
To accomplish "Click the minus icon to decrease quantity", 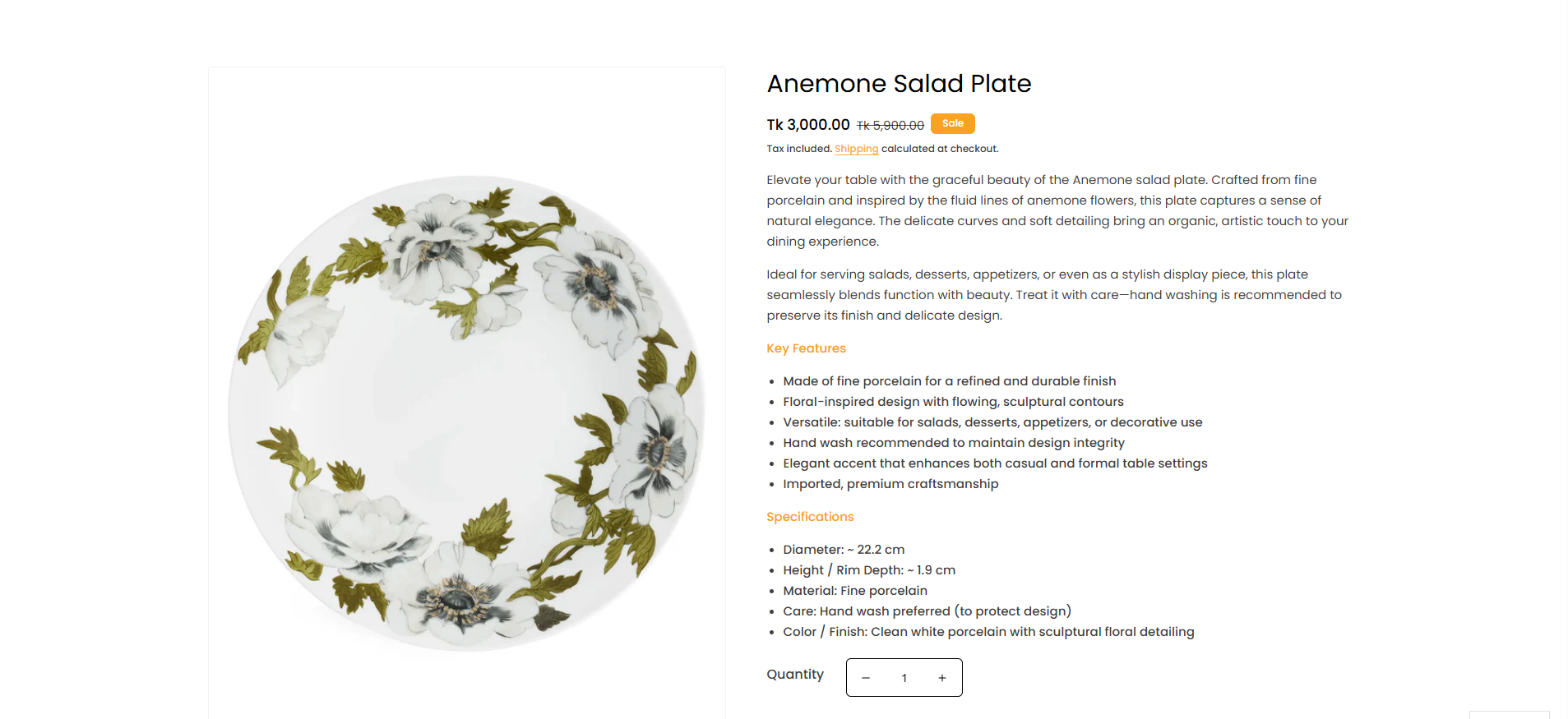I will click(x=866, y=678).
